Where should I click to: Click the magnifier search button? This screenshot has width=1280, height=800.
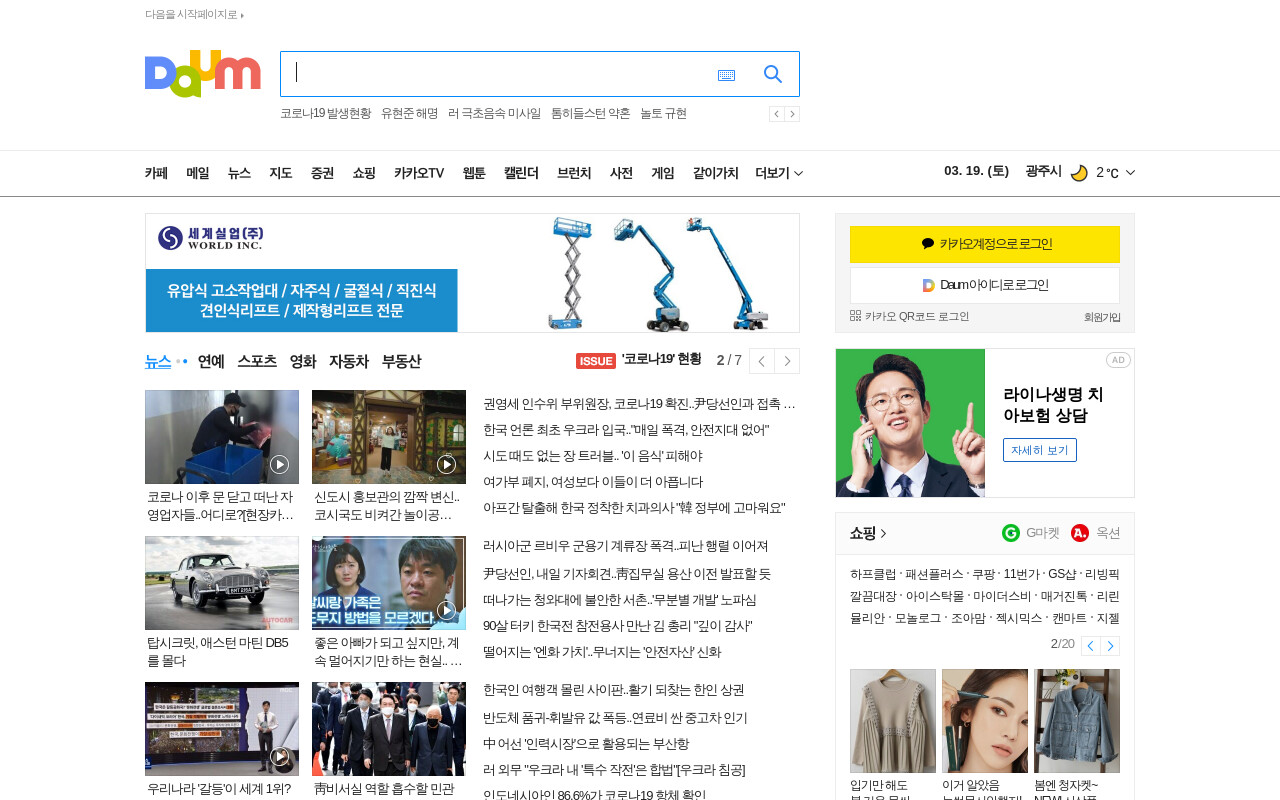[x=773, y=74]
